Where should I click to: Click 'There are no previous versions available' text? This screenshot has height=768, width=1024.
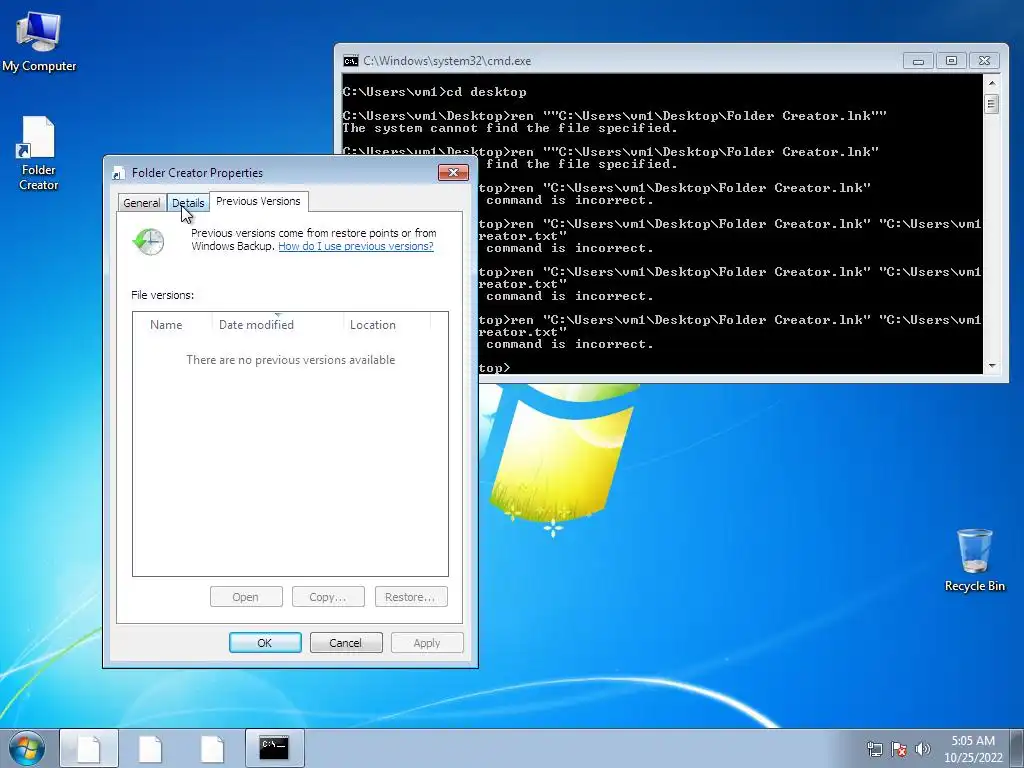click(x=291, y=360)
